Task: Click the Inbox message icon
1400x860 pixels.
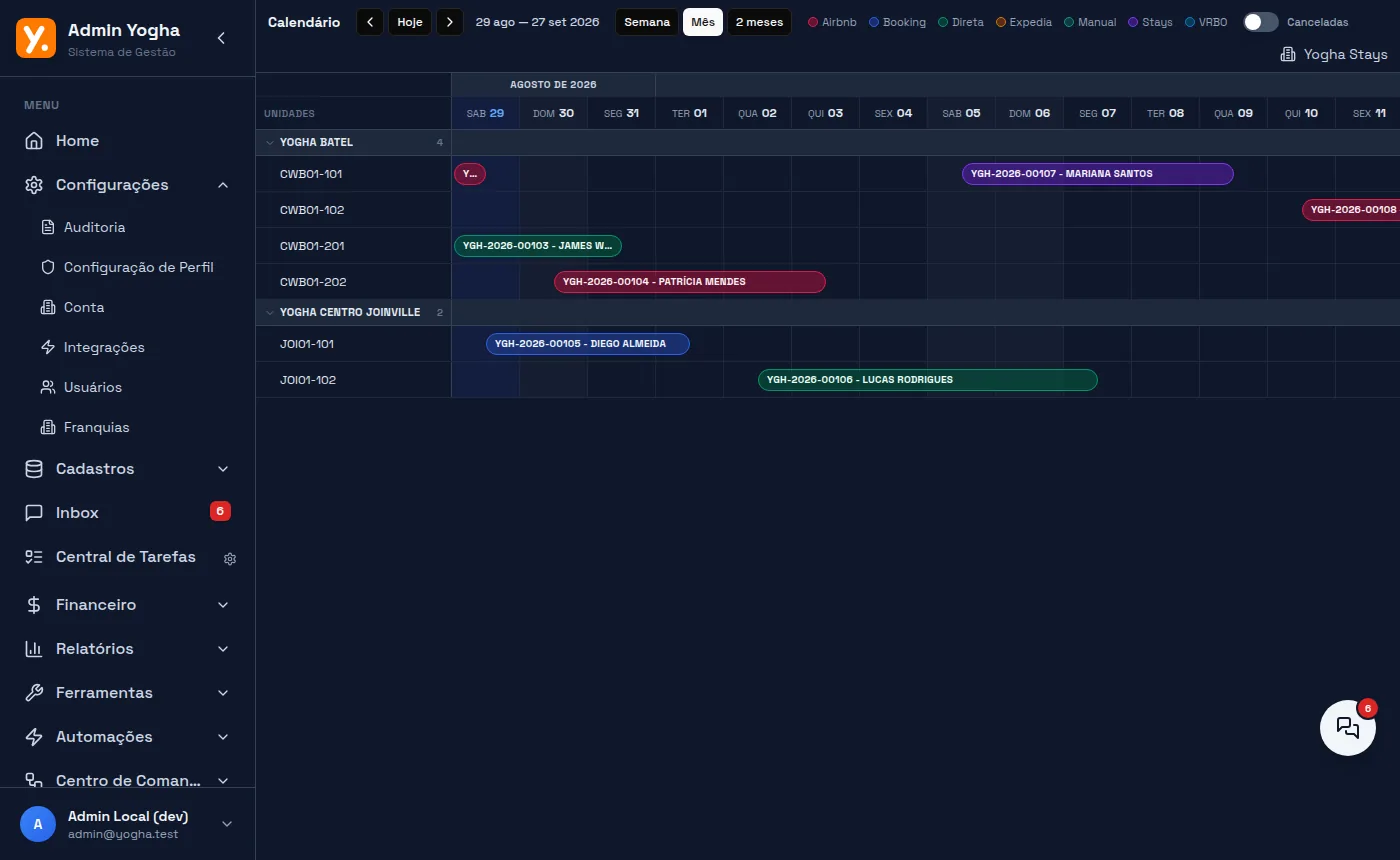Action: click(x=34, y=513)
